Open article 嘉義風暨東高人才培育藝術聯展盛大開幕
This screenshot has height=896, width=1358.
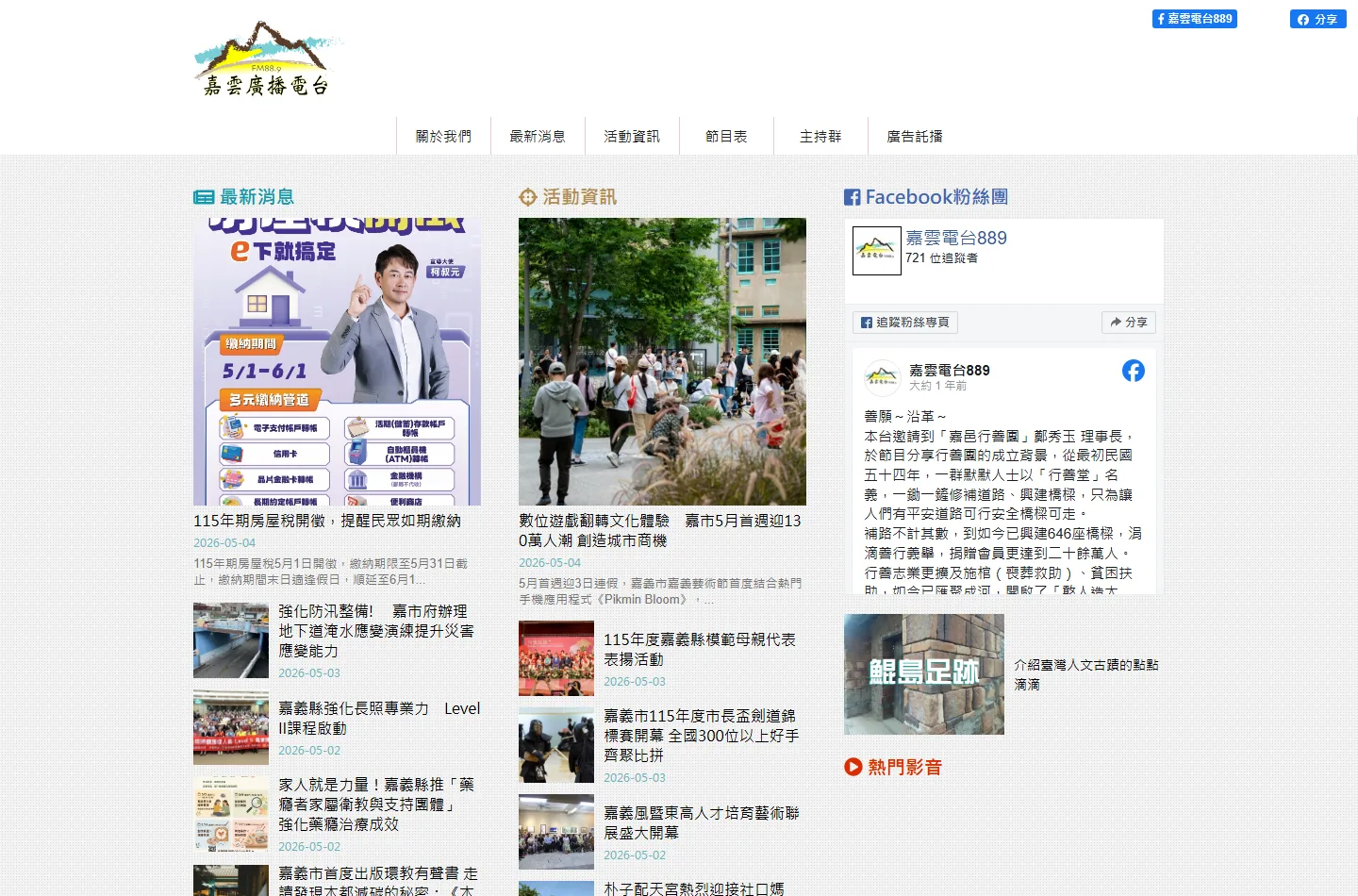(x=702, y=822)
